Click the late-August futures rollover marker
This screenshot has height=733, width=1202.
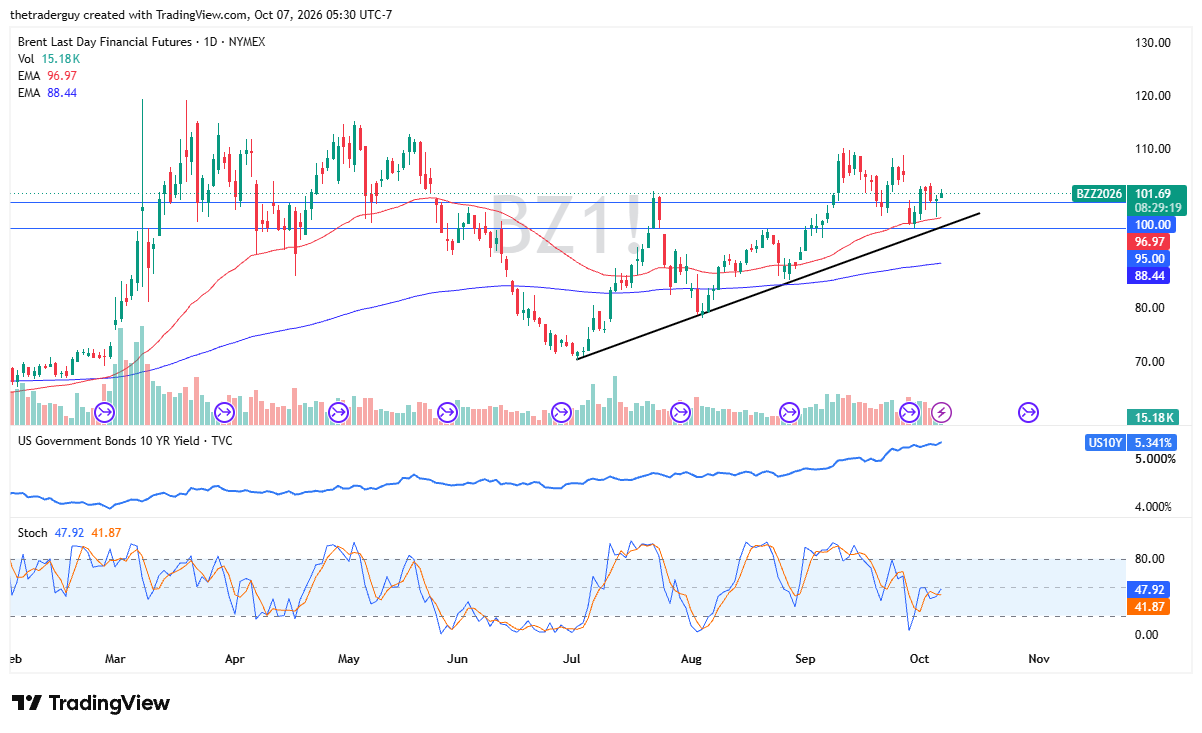(x=789, y=412)
